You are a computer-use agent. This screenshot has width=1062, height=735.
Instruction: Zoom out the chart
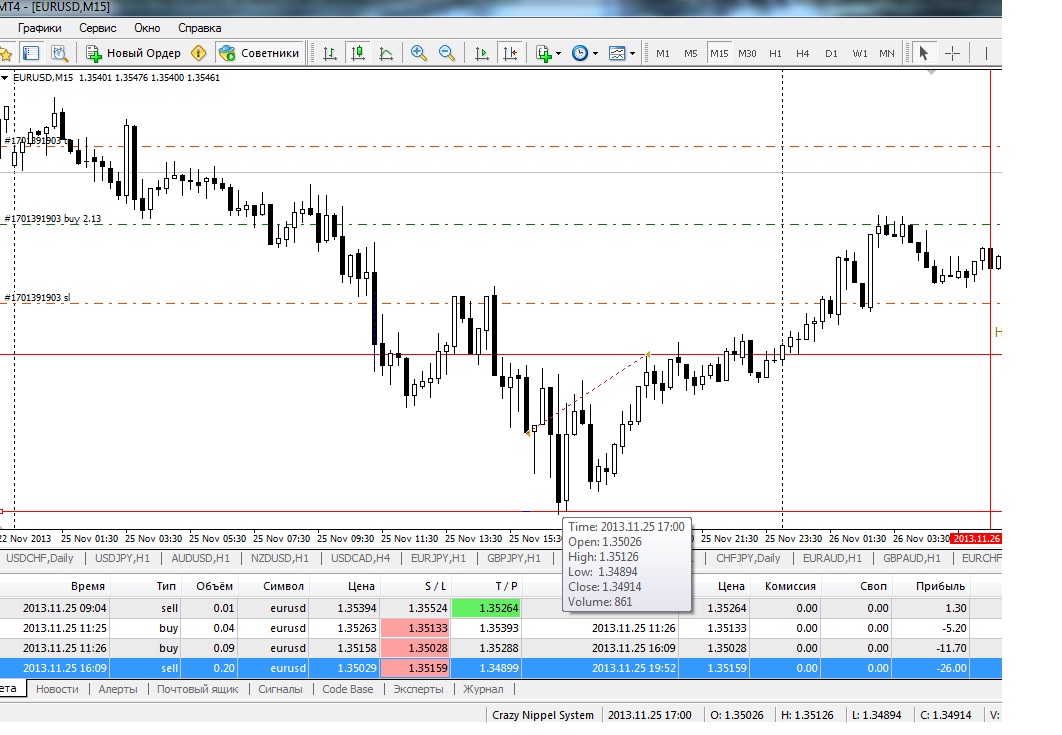coord(447,53)
